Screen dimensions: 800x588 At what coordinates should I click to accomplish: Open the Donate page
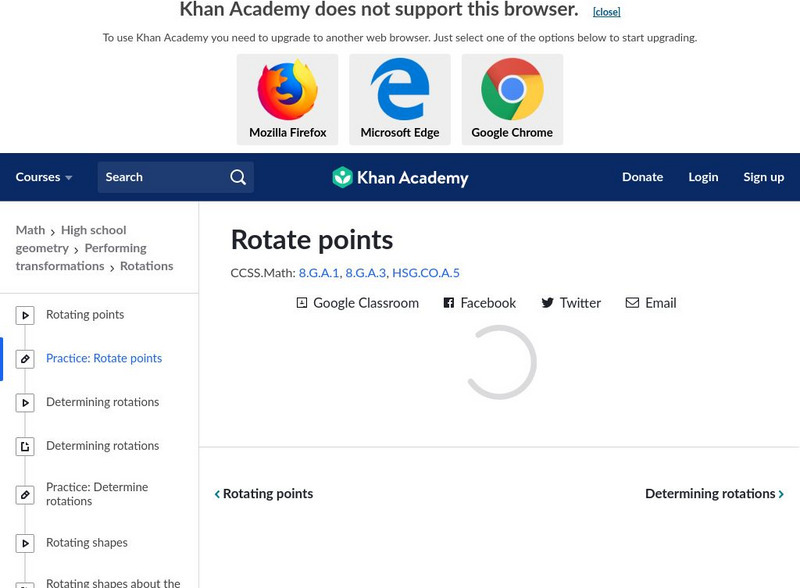(x=642, y=177)
